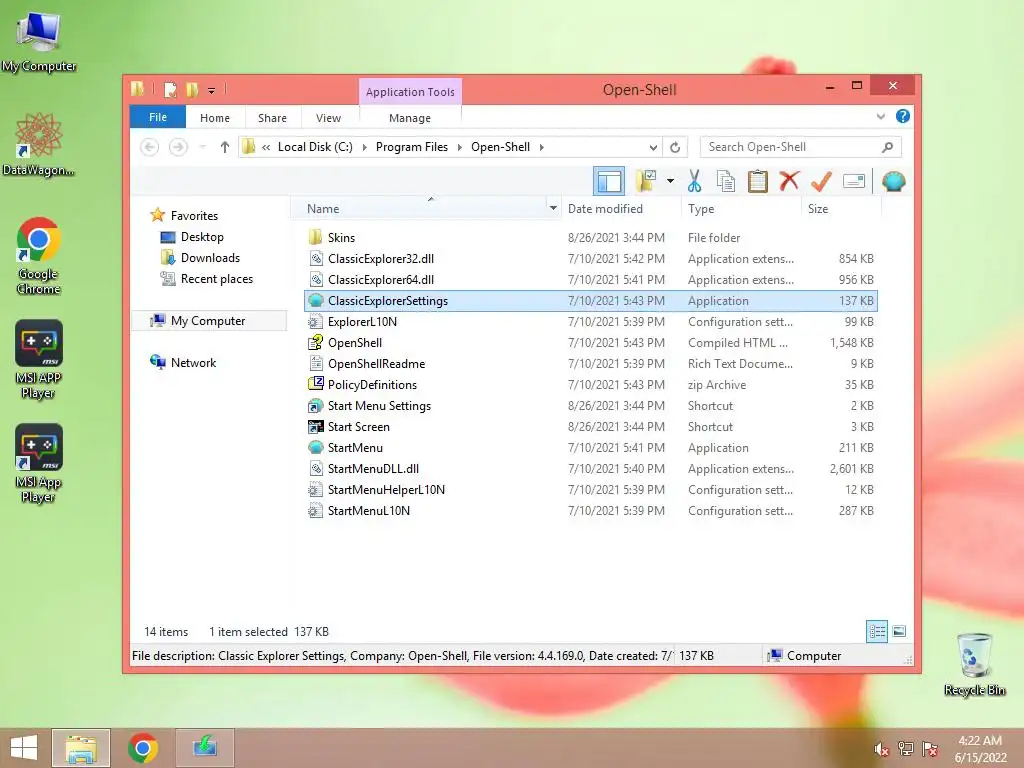The image size is (1024, 768).
Task: Click New Folder icon in quick access toolbar
Action: pos(191,89)
